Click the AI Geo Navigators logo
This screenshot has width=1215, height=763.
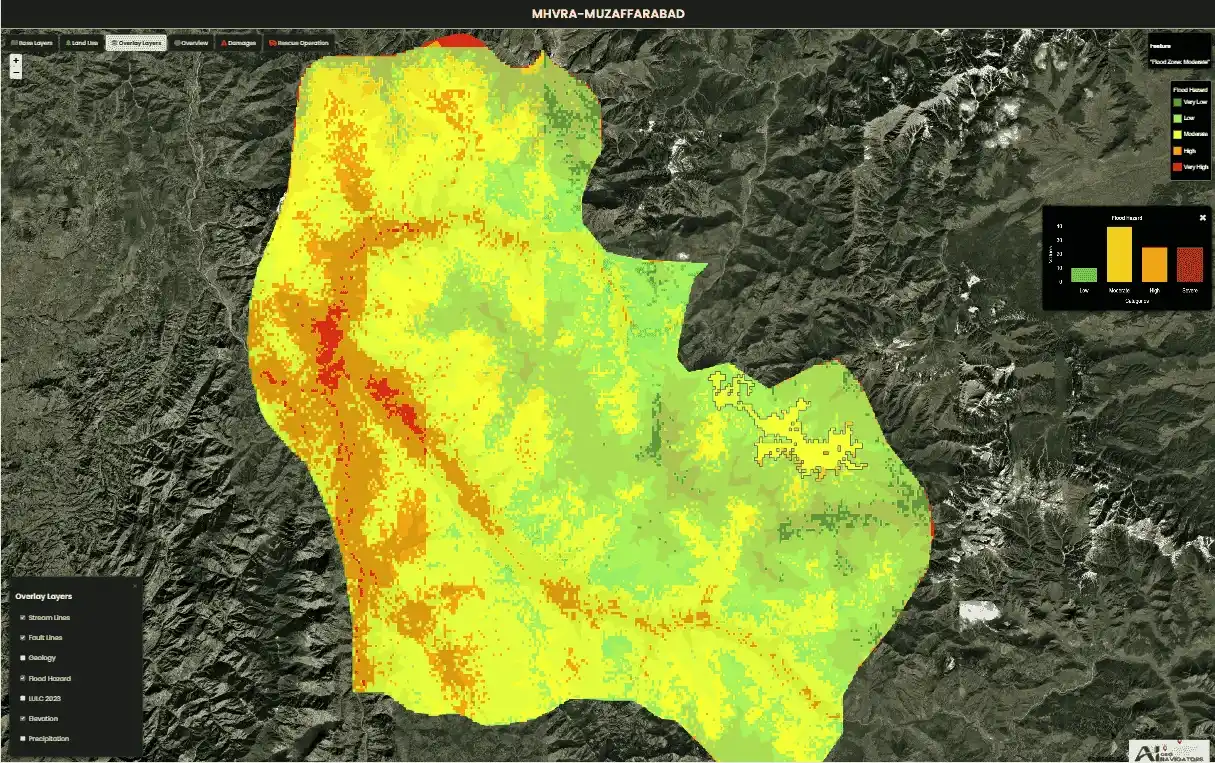[1170, 751]
